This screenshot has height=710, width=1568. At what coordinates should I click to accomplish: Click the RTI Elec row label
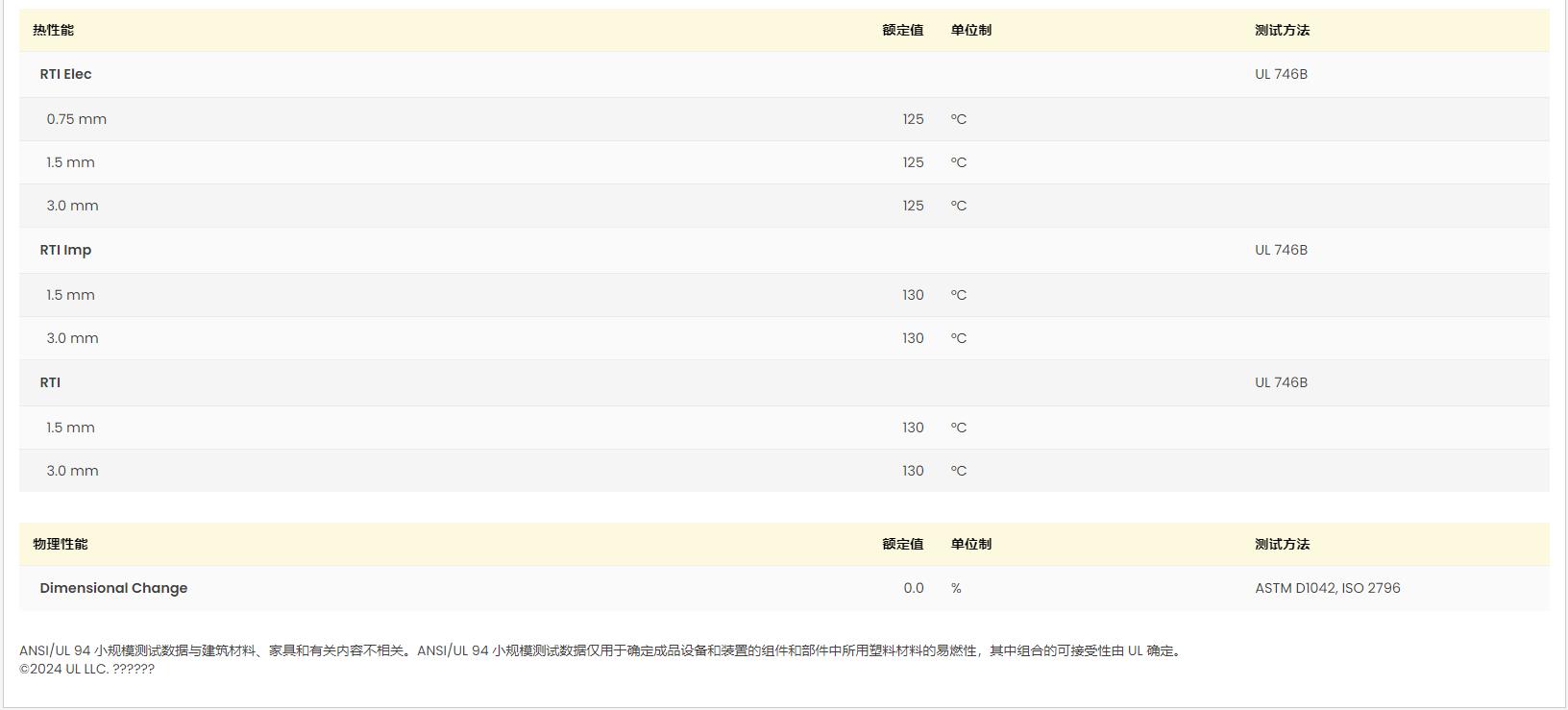point(65,74)
